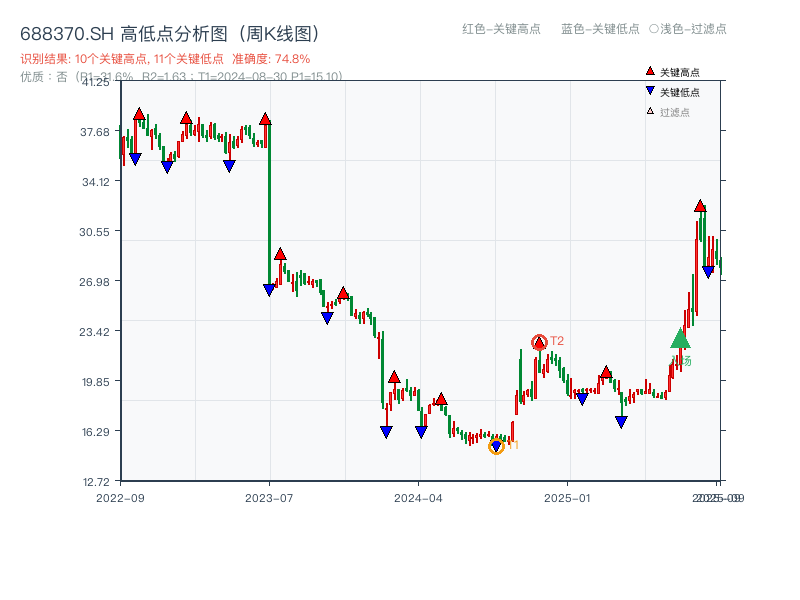Select the green 入场 entry signal triangle
The width and height of the screenshot is (800, 600).
[x=679, y=342]
